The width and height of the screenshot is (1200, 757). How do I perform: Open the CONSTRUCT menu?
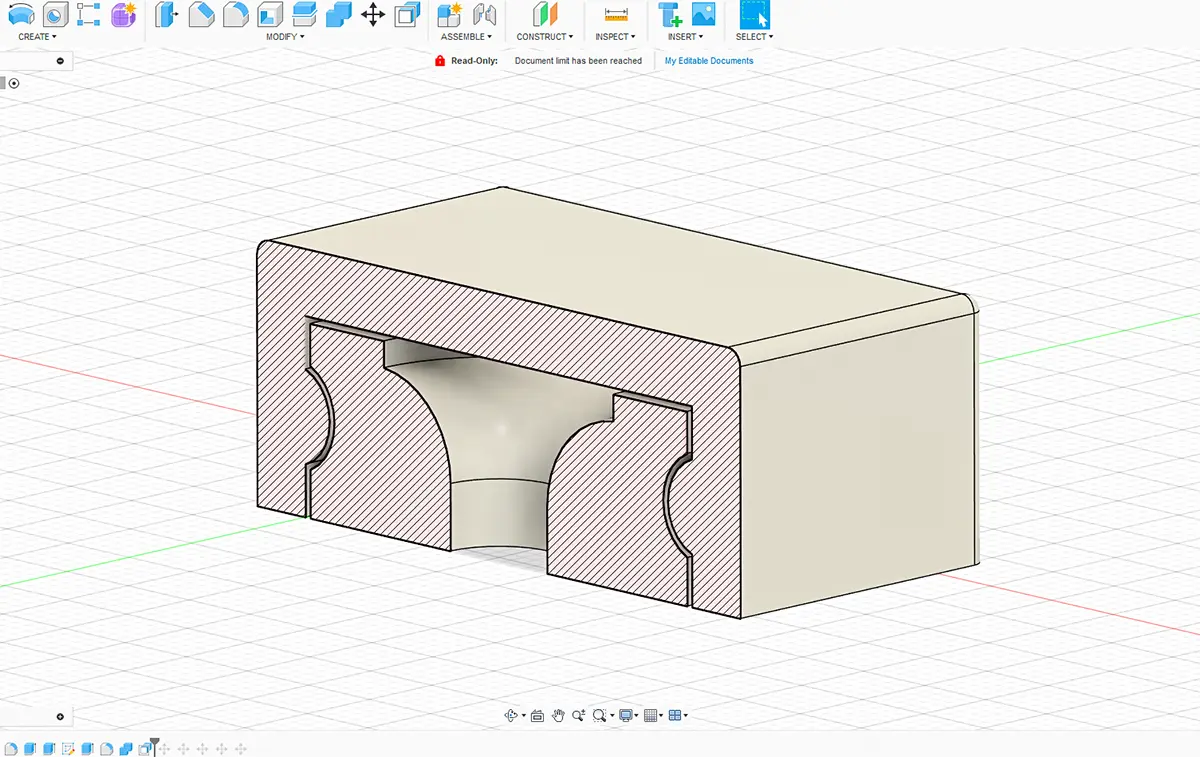[545, 37]
